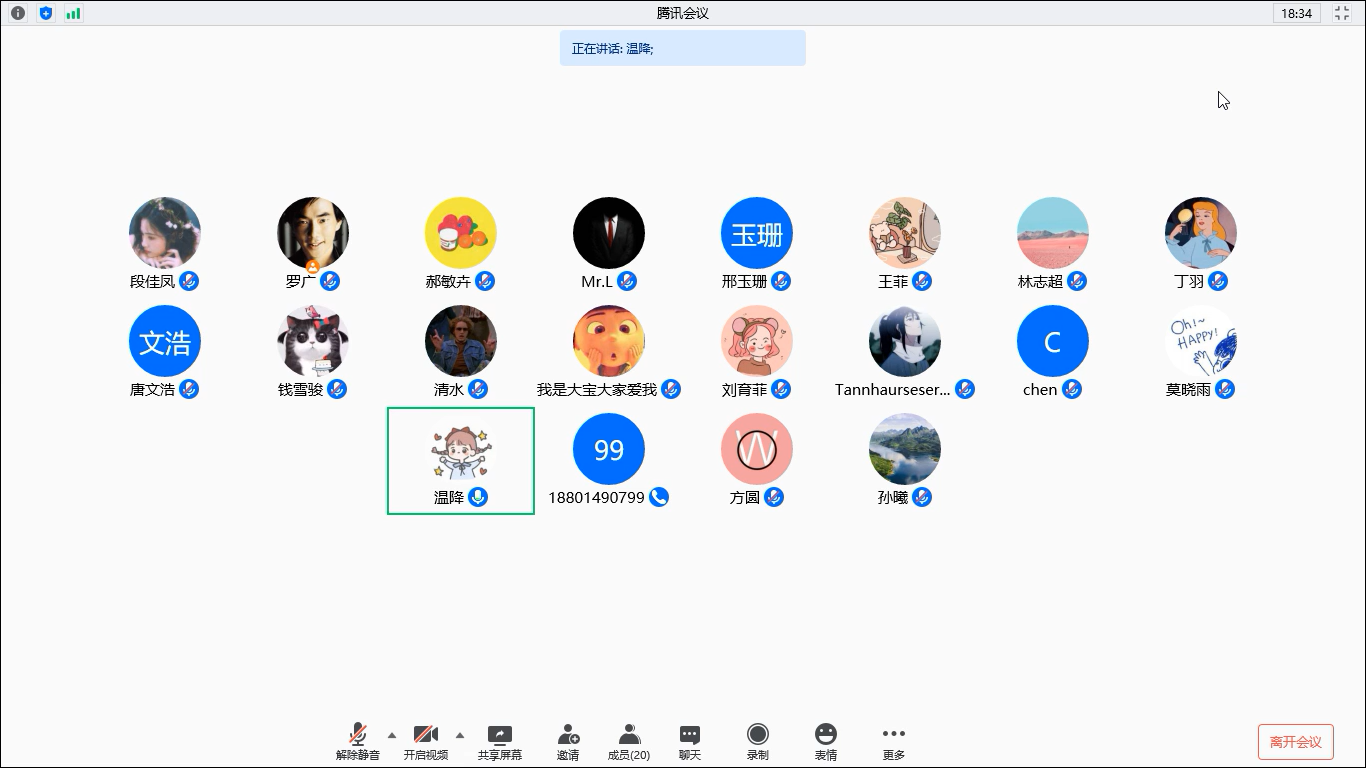Click the 18:34 meeting timer
This screenshot has height=768, width=1366.
click(x=1296, y=13)
